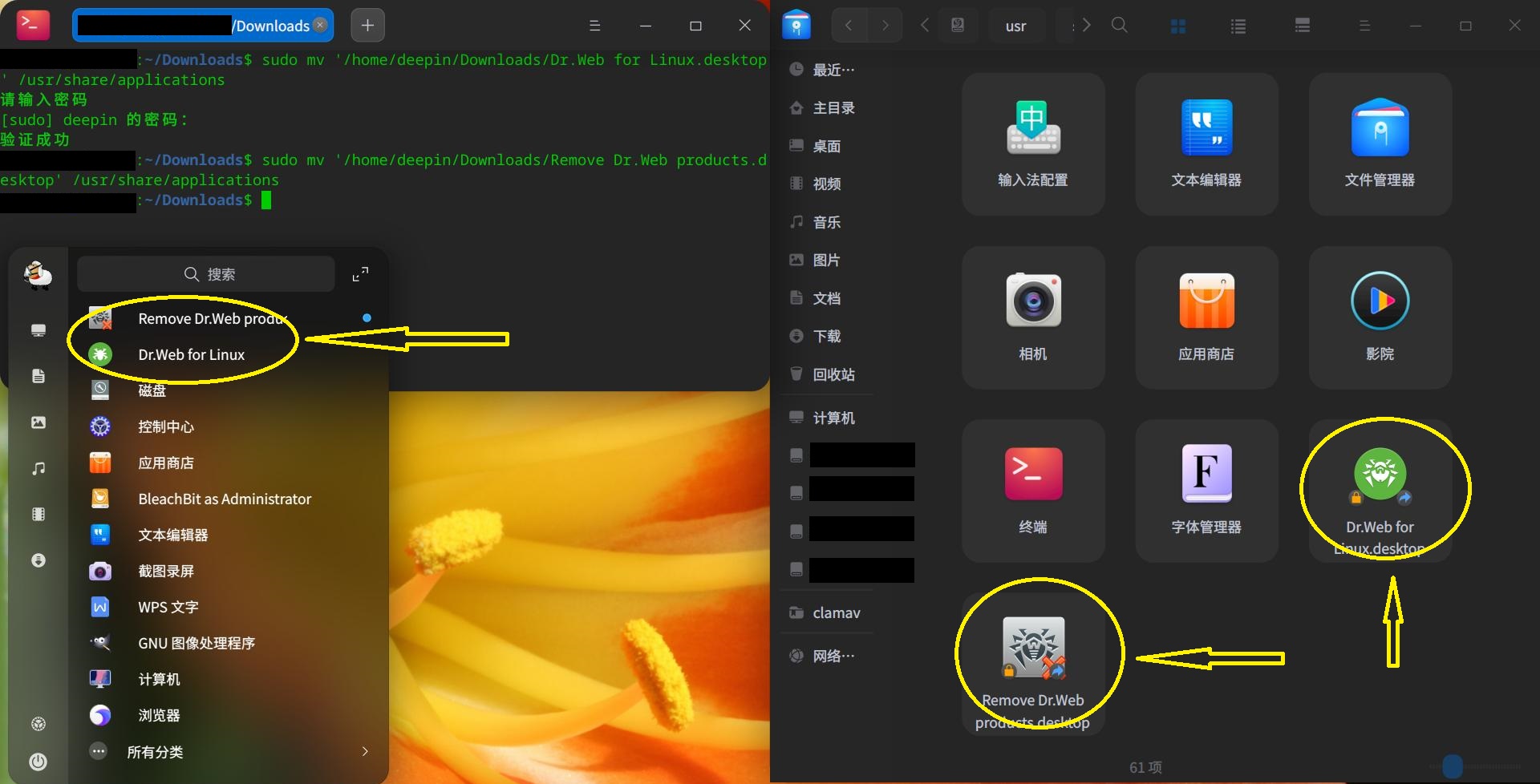Viewport: 1540px width, 784px height.
Task: Open the music folder shortcut in launcher sidebar
Action: pyautogui.click(x=38, y=468)
